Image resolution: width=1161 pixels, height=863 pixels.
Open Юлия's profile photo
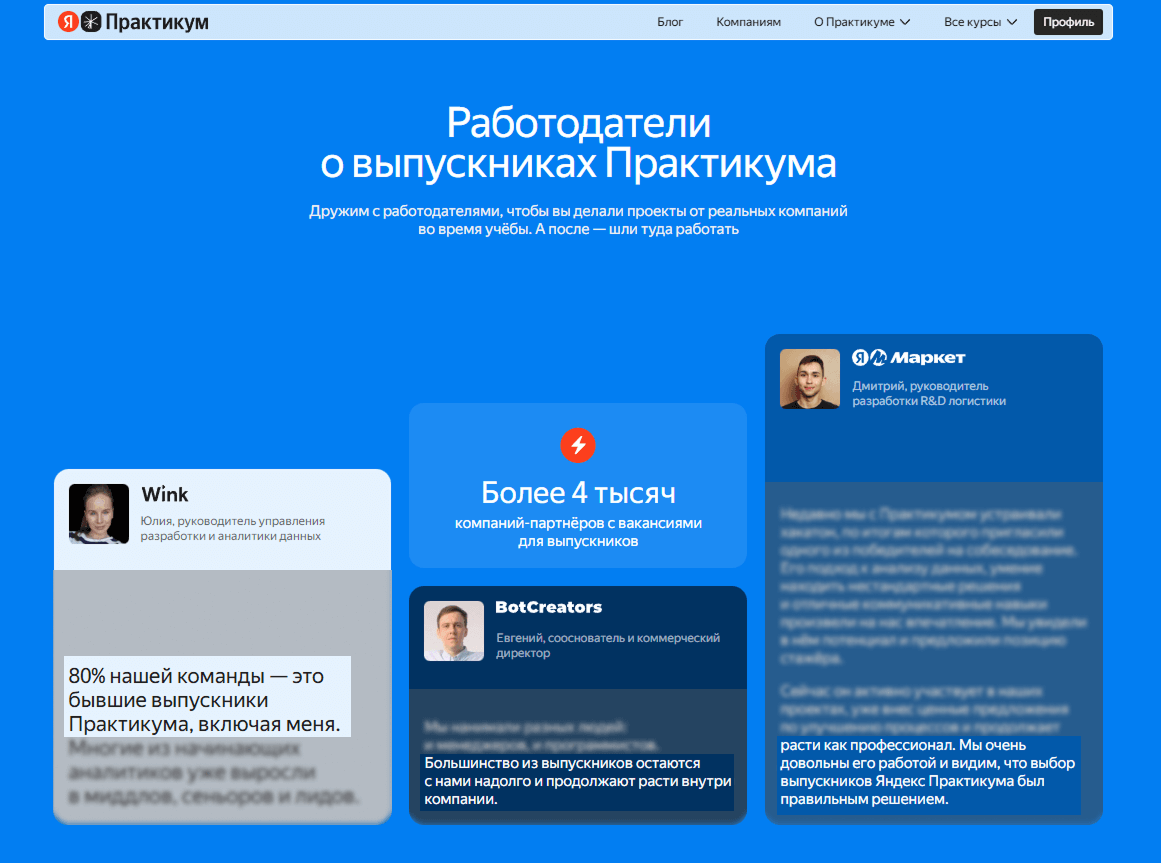pos(99,514)
